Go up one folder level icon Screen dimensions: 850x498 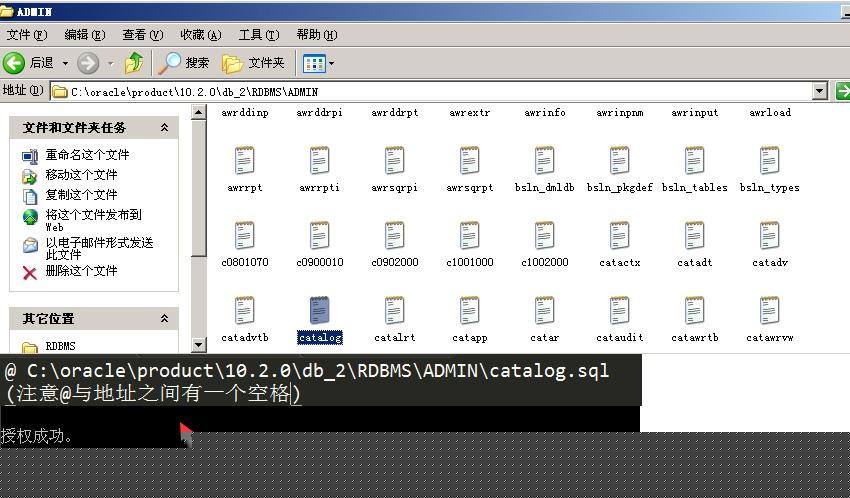(134, 63)
